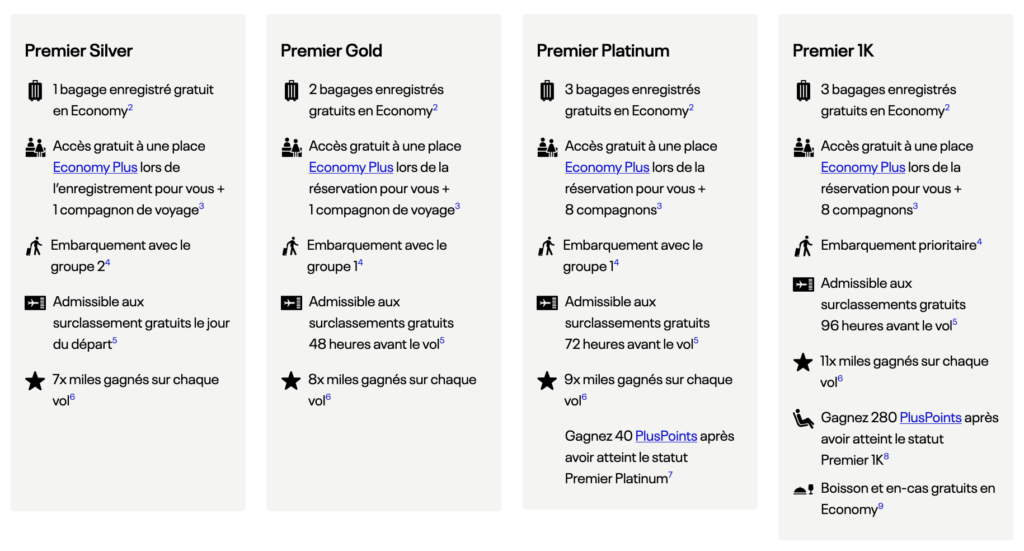This screenshot has height=551, width=1024.
Task: Click the star miles icon under Premier Silver
Action: click(x=35, y=381)
